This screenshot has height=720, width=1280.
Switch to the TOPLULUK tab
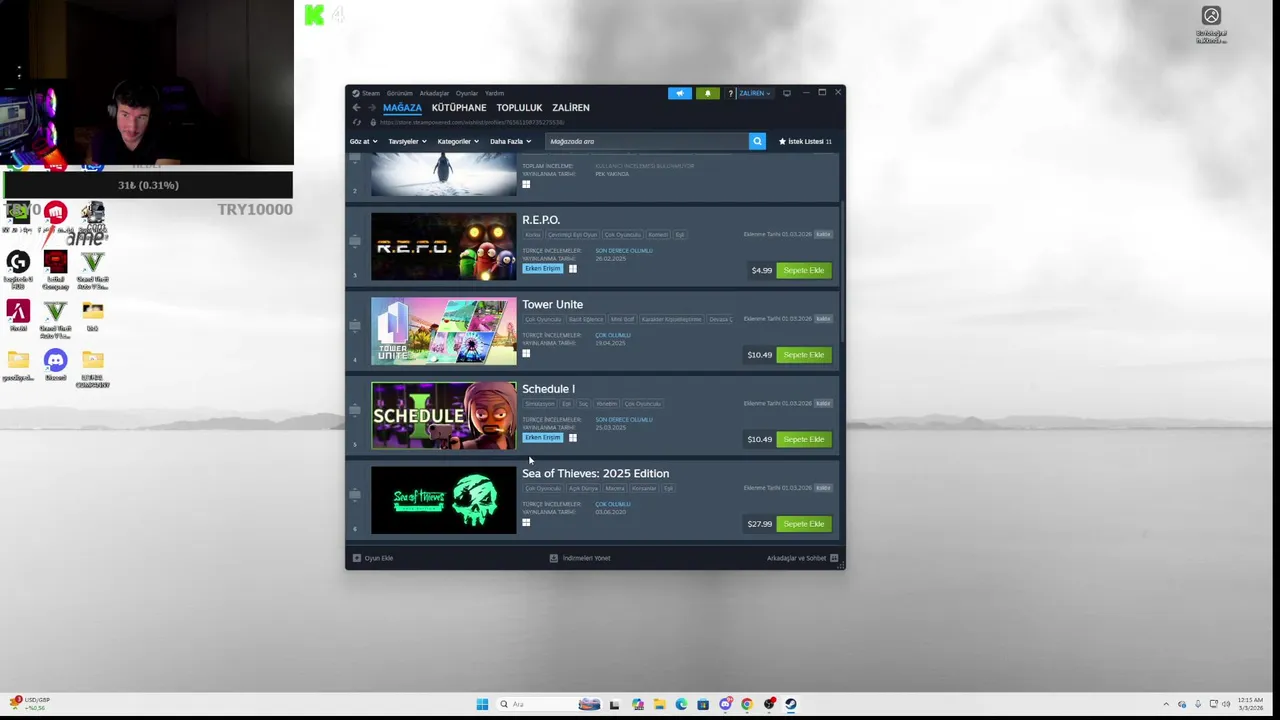(519, 107)
